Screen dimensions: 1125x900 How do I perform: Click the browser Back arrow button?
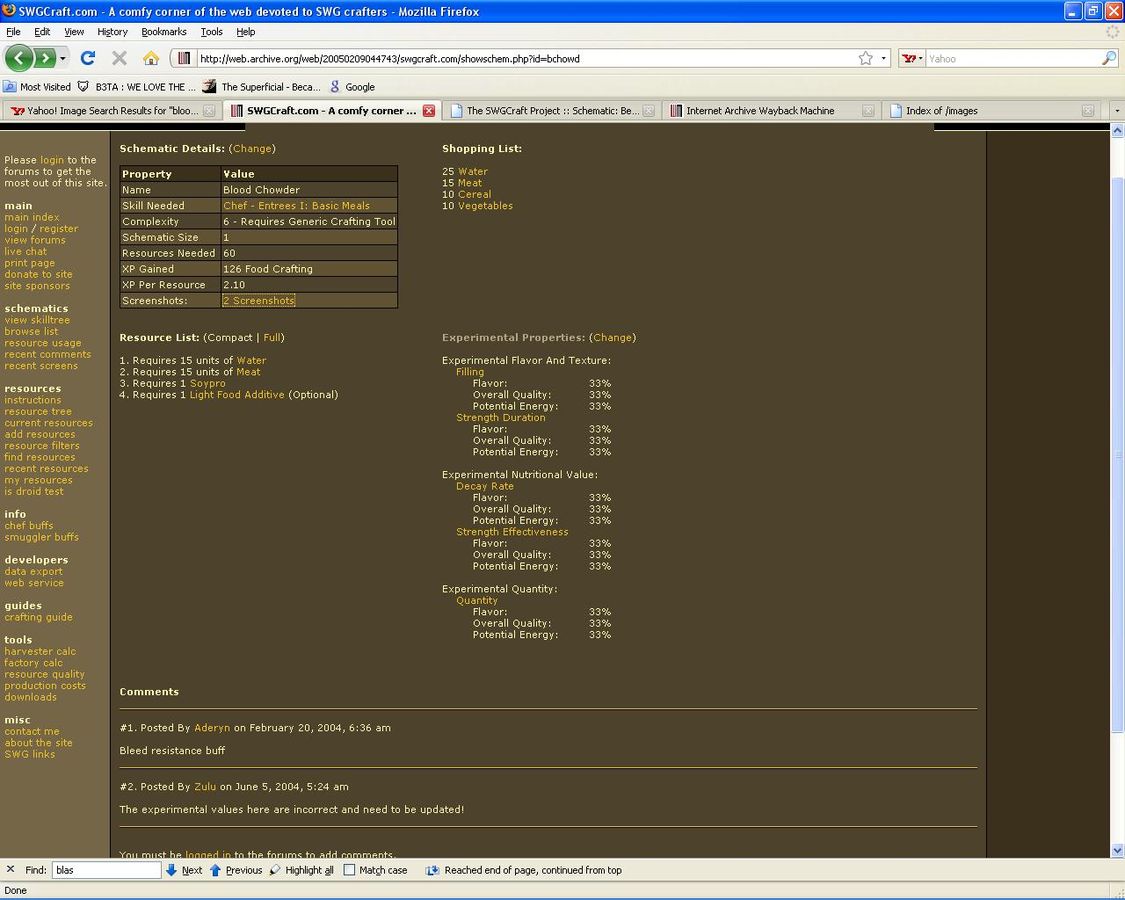point(19,58)
